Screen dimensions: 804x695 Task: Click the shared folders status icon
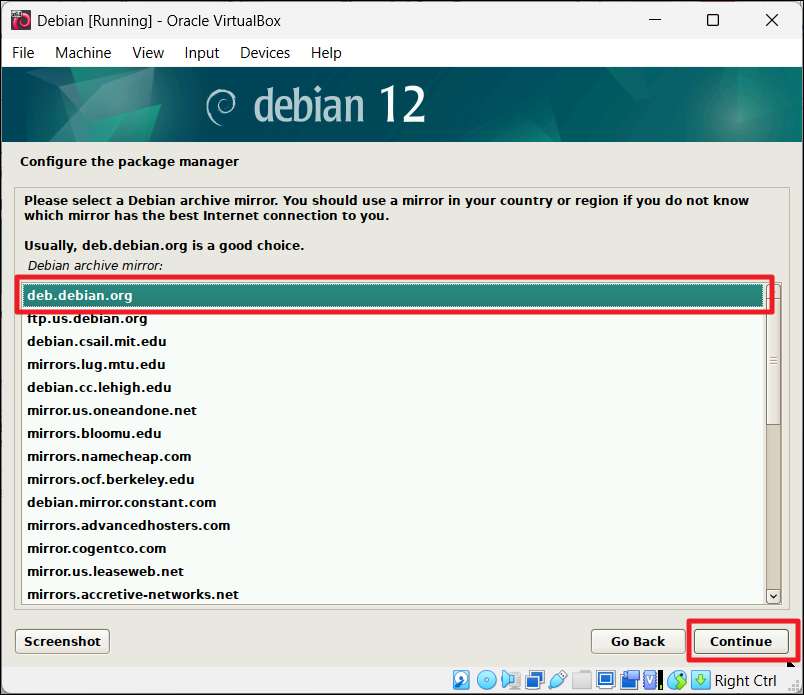(581, 681)
